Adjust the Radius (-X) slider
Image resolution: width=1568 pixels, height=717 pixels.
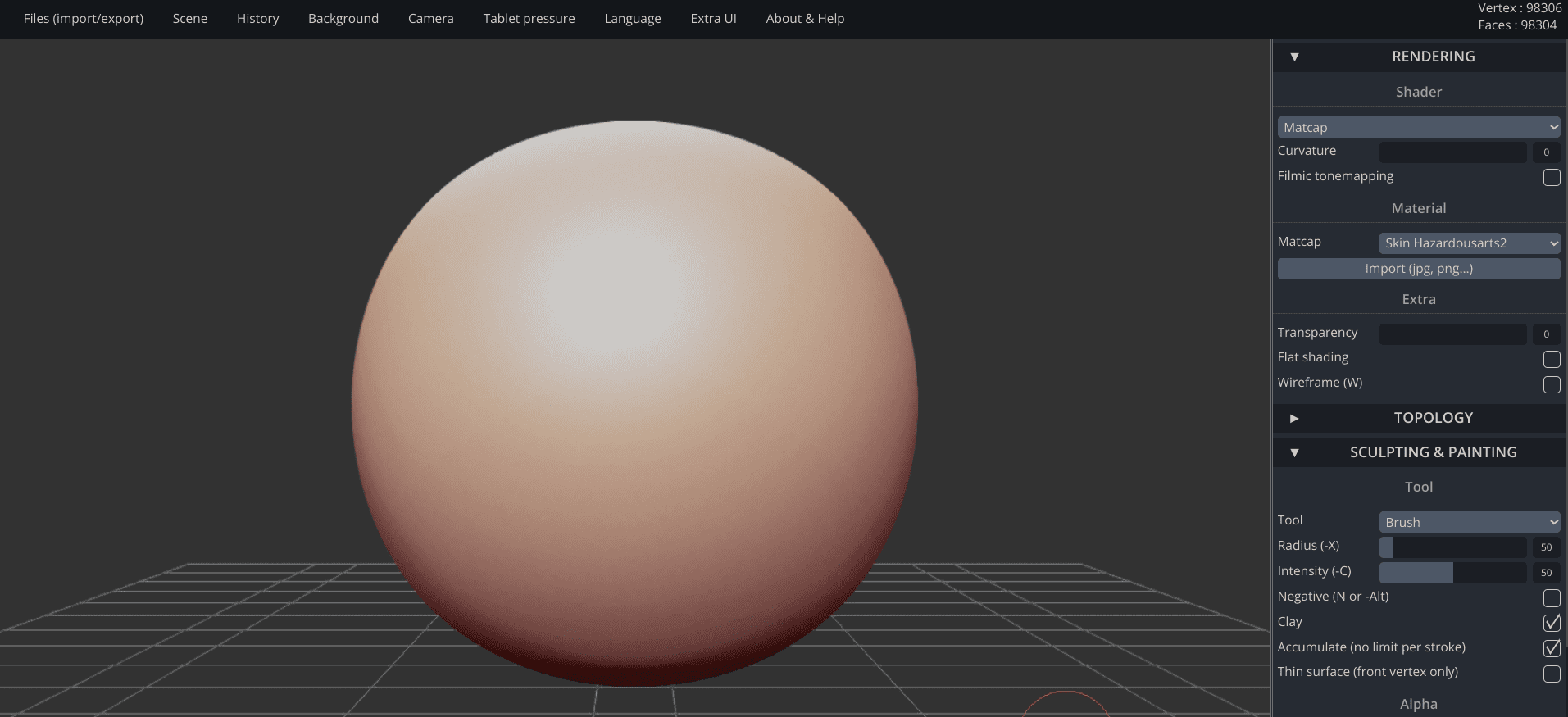[x=1452, y=547]
